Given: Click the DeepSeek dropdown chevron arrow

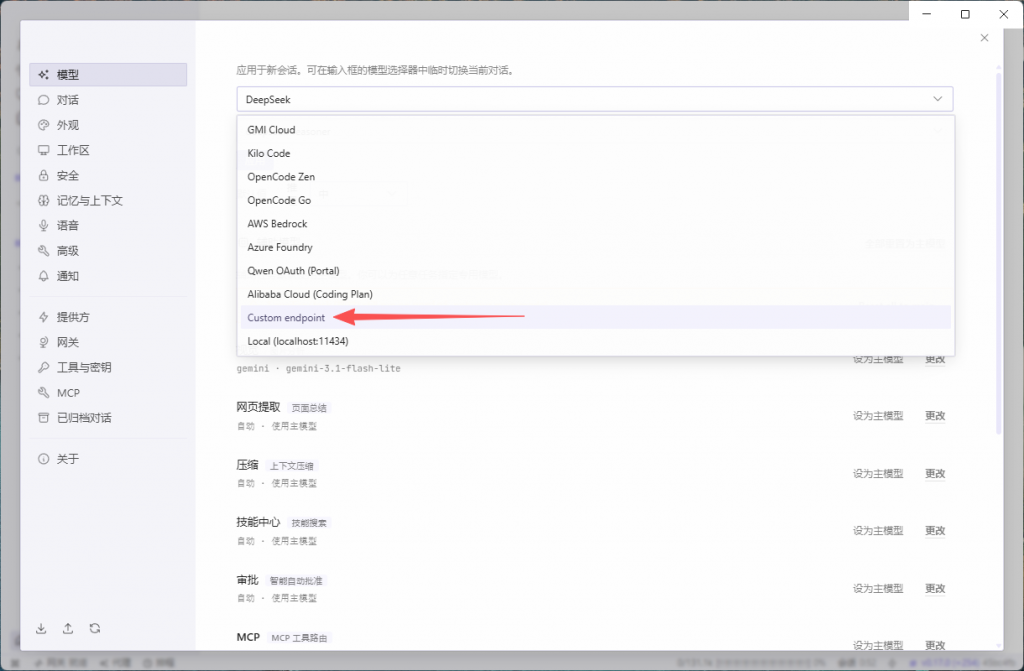Looking at the screenshot, I should click(x=937, y=99).
